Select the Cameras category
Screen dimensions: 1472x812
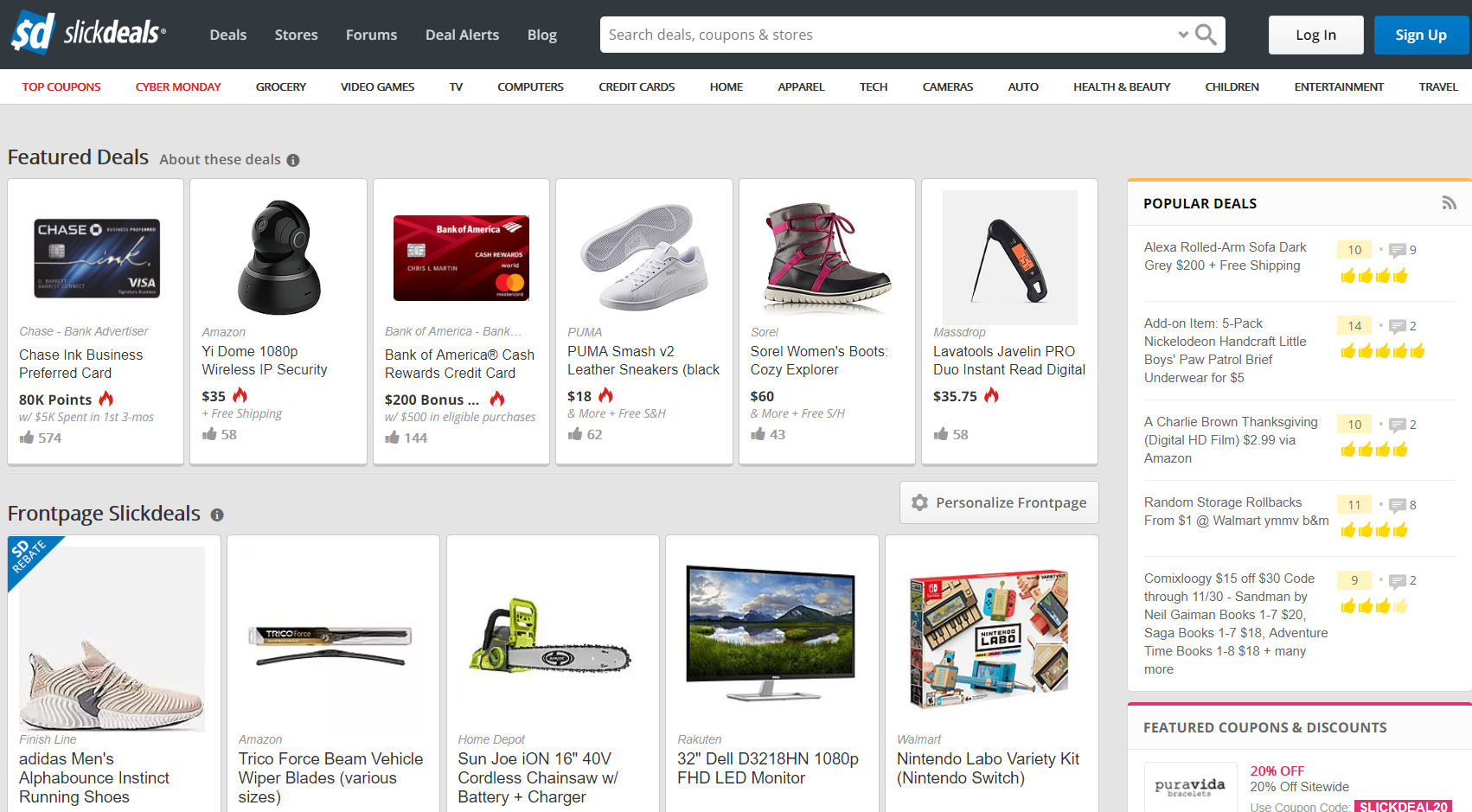[948, 86]
